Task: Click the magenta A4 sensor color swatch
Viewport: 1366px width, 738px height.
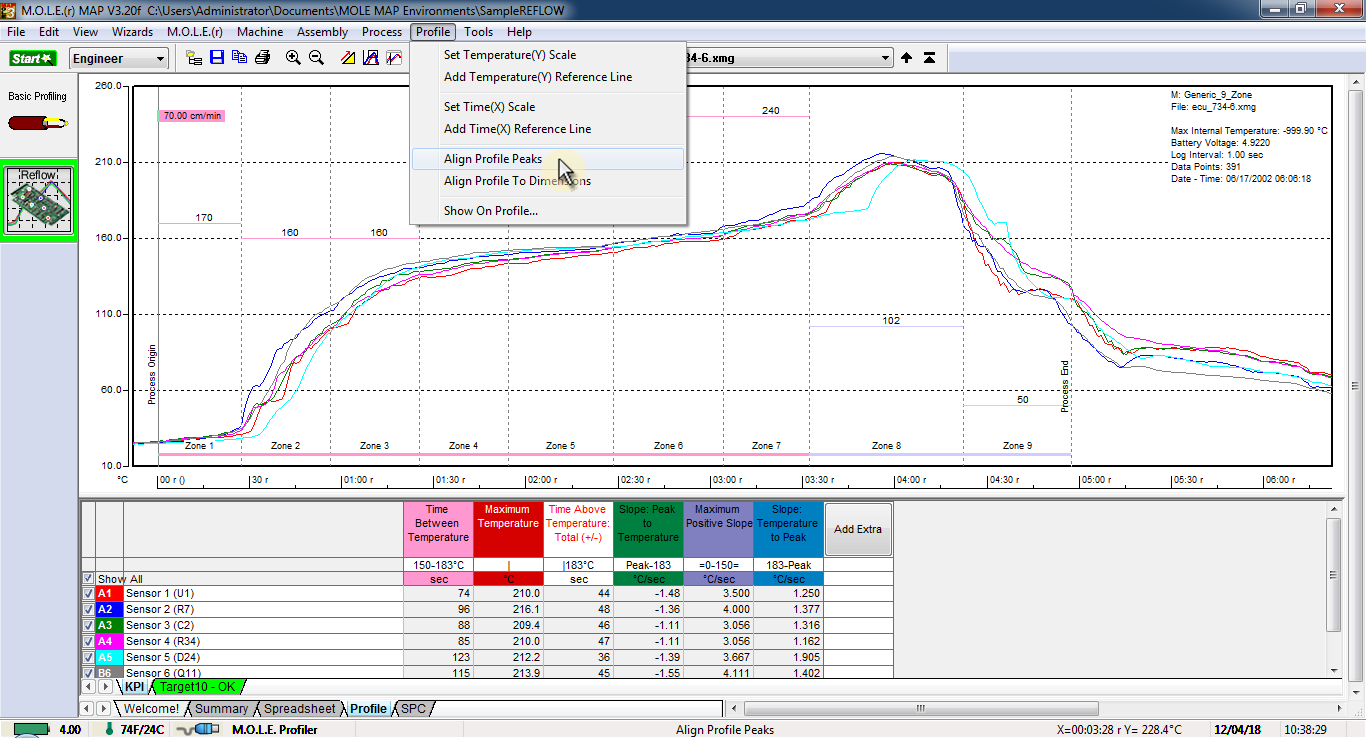Action: pos(109,641)
